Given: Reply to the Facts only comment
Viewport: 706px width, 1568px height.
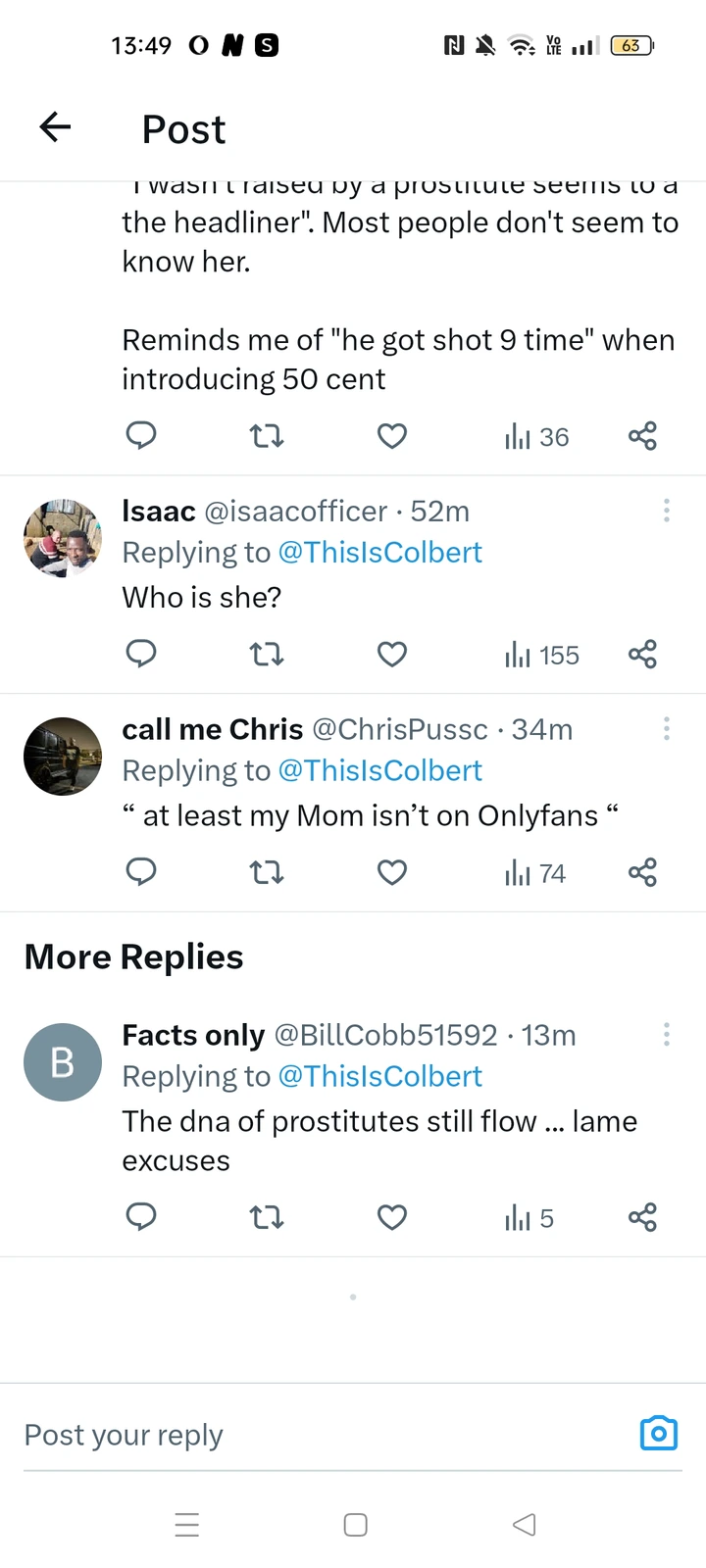Looking at the screenshot, I should 141,1217.
